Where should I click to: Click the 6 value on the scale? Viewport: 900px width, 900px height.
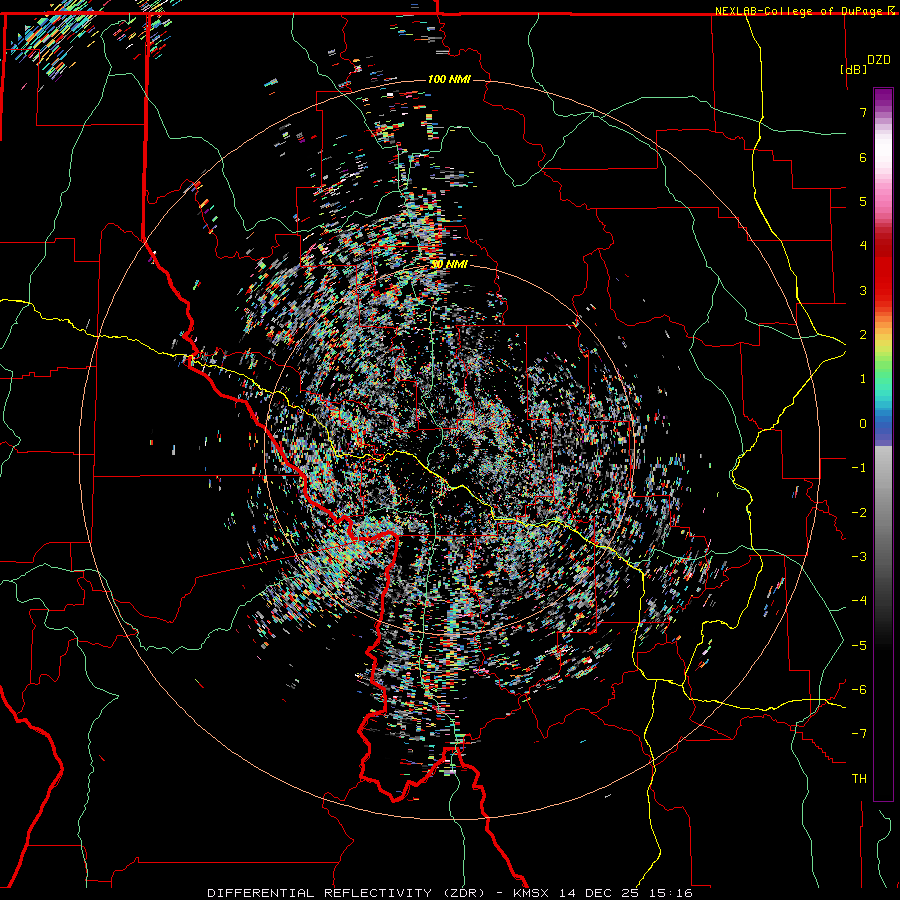(x=863, y=157)
